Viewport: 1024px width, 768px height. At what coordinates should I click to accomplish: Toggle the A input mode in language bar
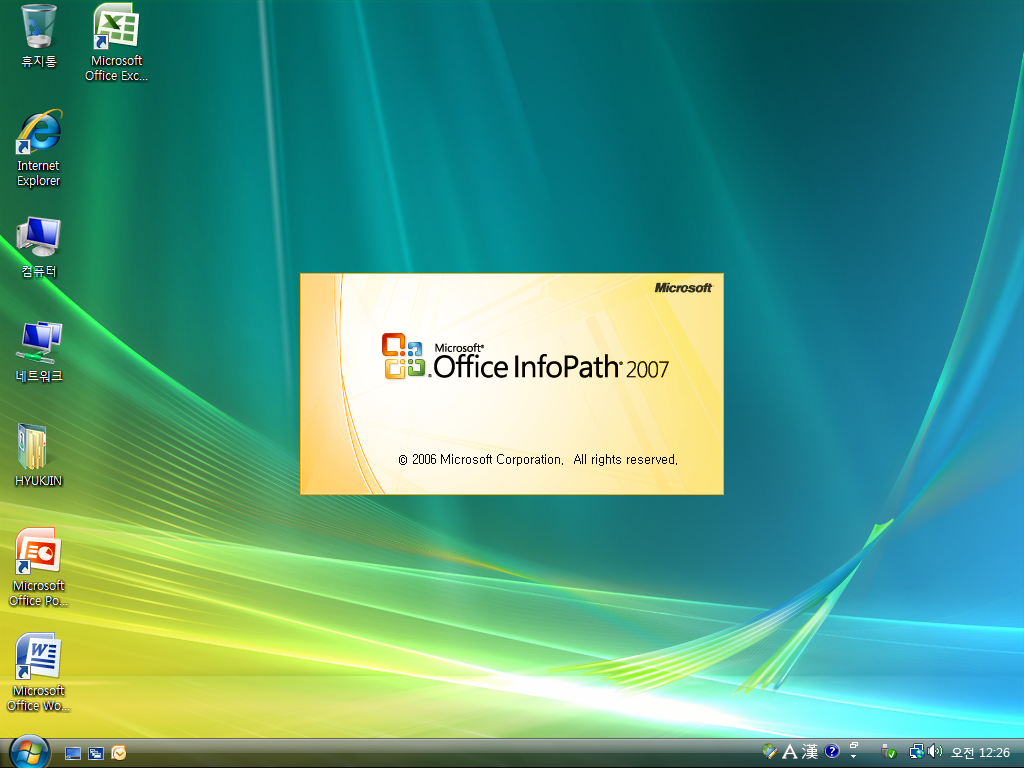coord(790,752)
